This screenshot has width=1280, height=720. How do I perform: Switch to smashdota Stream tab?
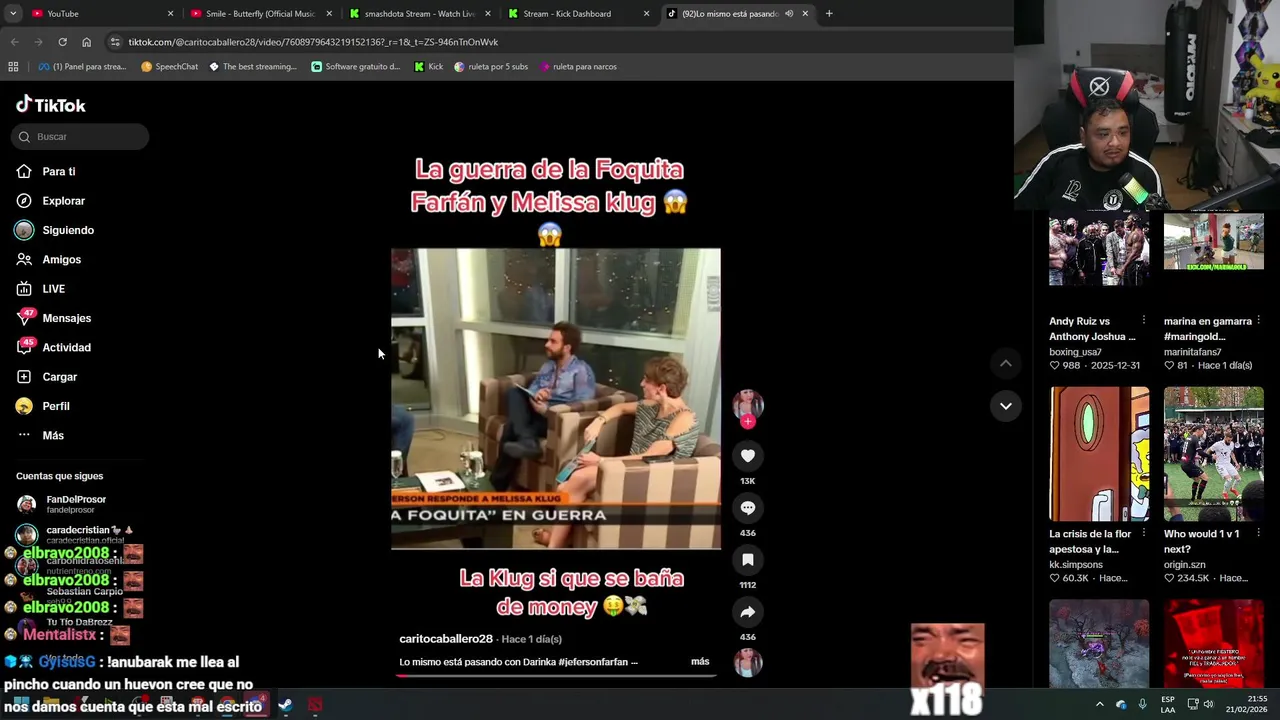(419, 13)
